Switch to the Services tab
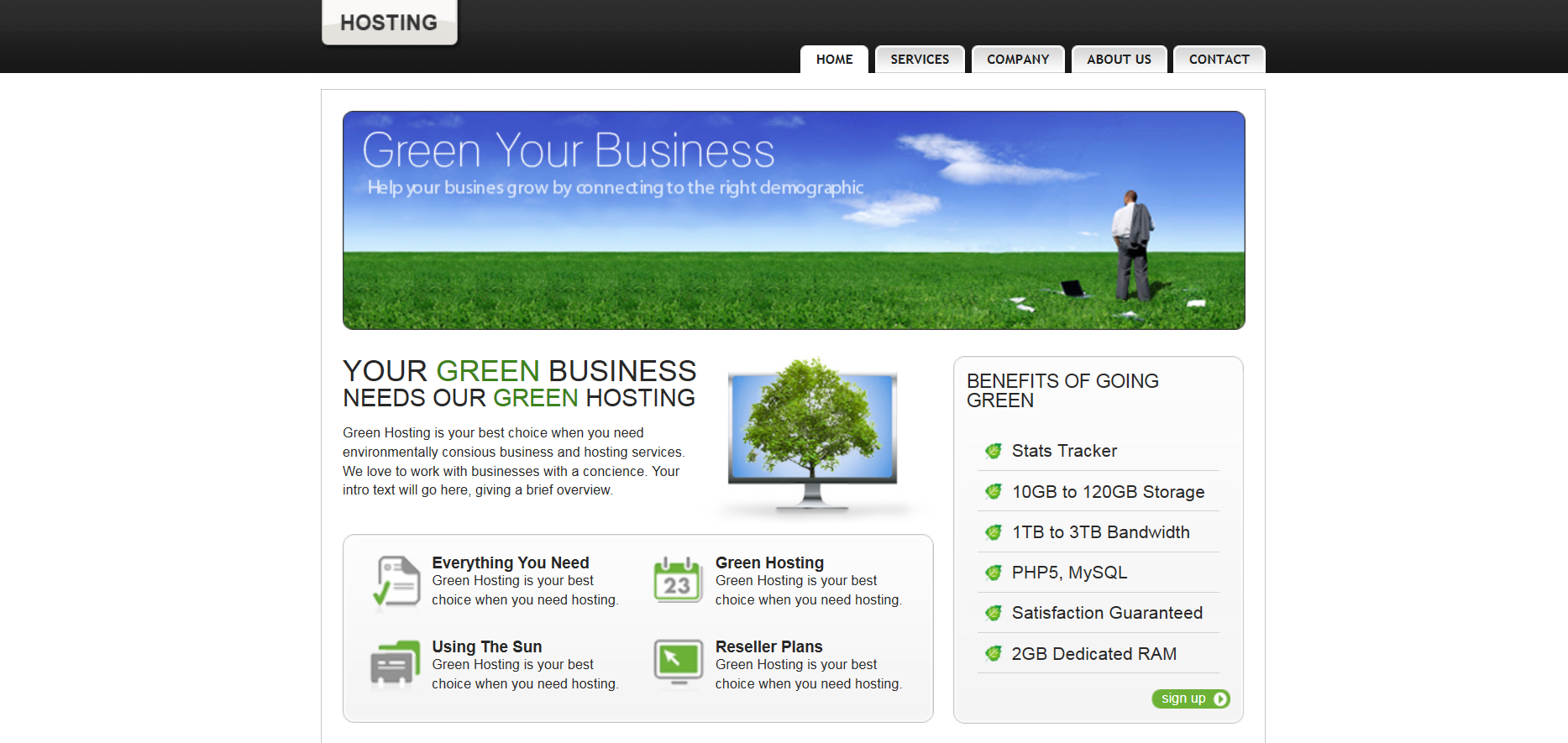 (920, 60)
